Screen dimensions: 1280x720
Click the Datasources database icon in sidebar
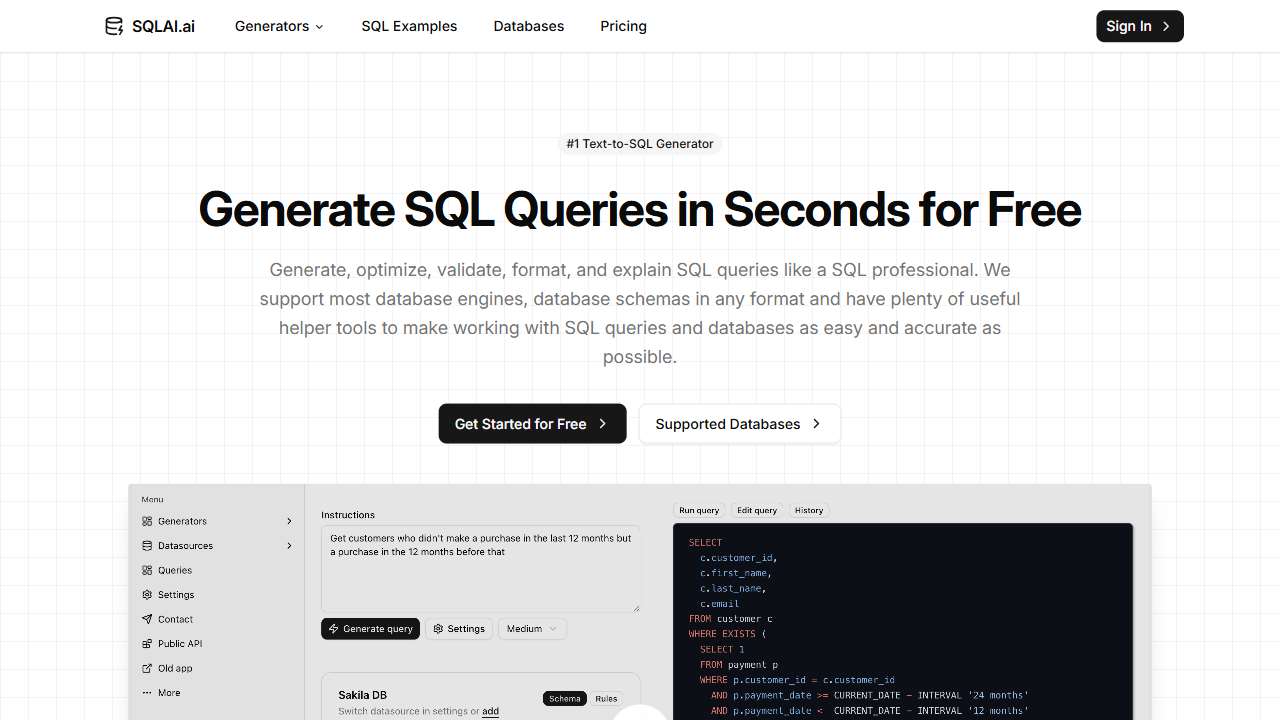pyautogui.click(x=147, y=546)
